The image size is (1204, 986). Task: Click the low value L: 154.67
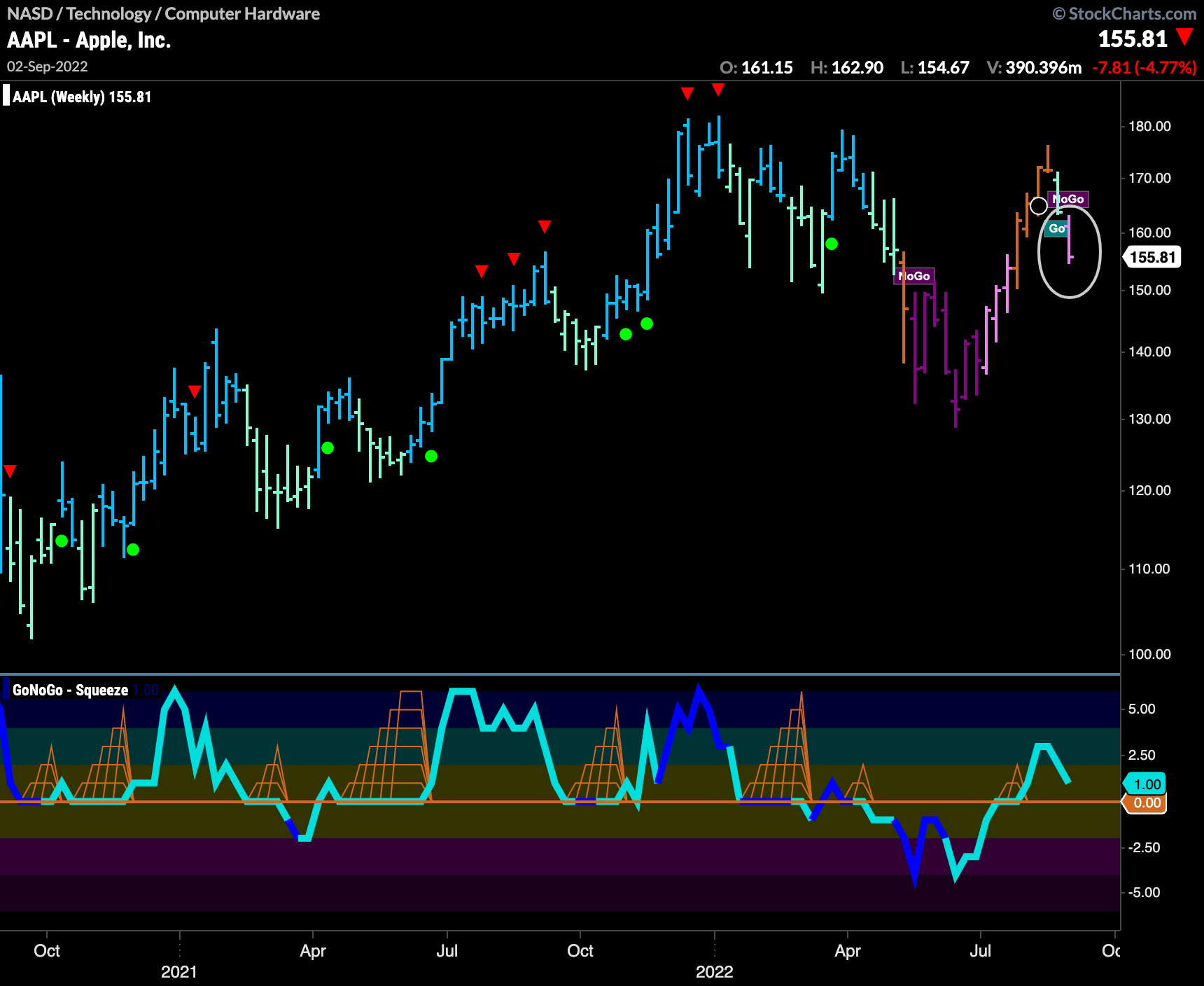tap(934, 67)
